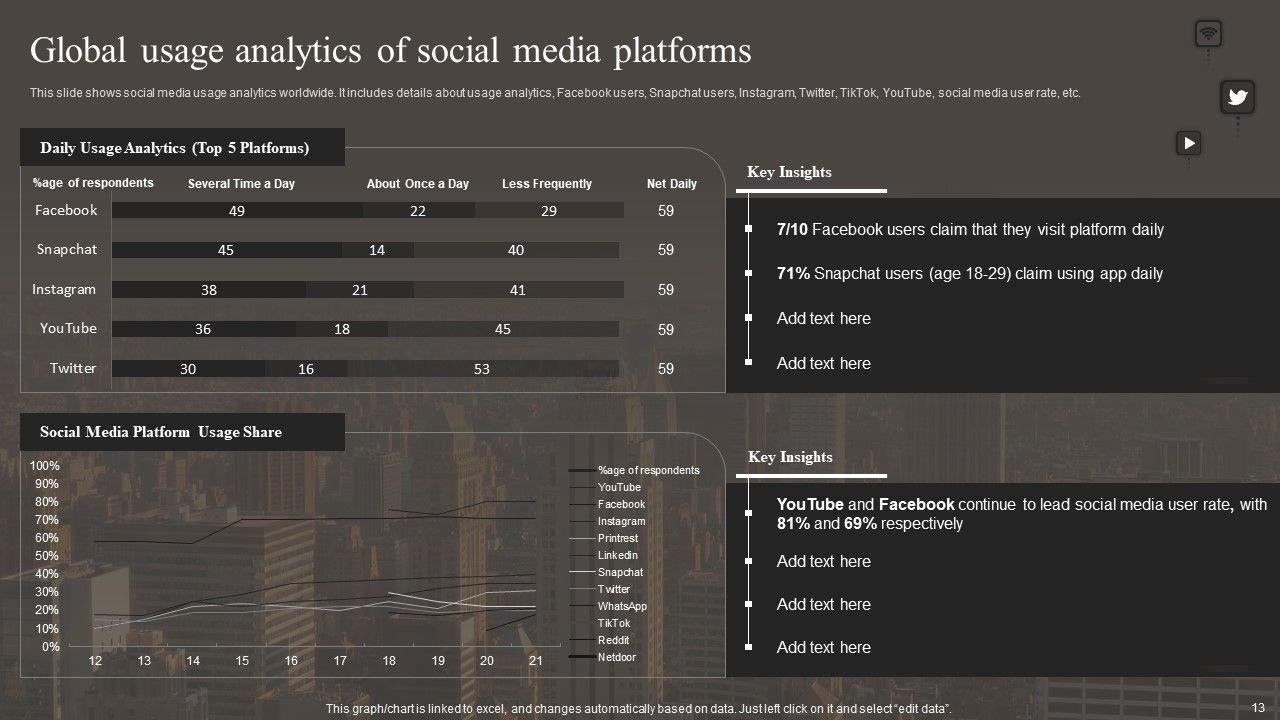This screenshot has width=1280, height=720.
Task: Click the WhatsApp entry in the chart legend
Action: tap(622, 606)
